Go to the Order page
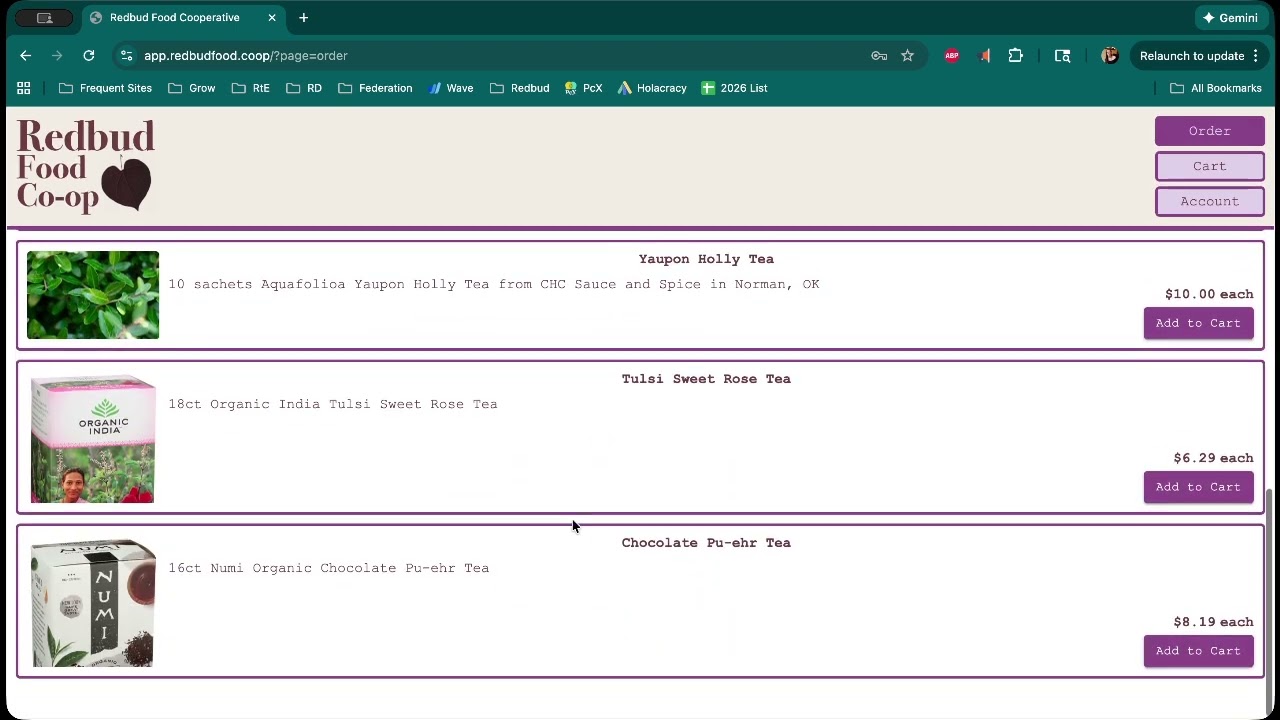This screenshot has width=1280, height=720. (1209, 131)
